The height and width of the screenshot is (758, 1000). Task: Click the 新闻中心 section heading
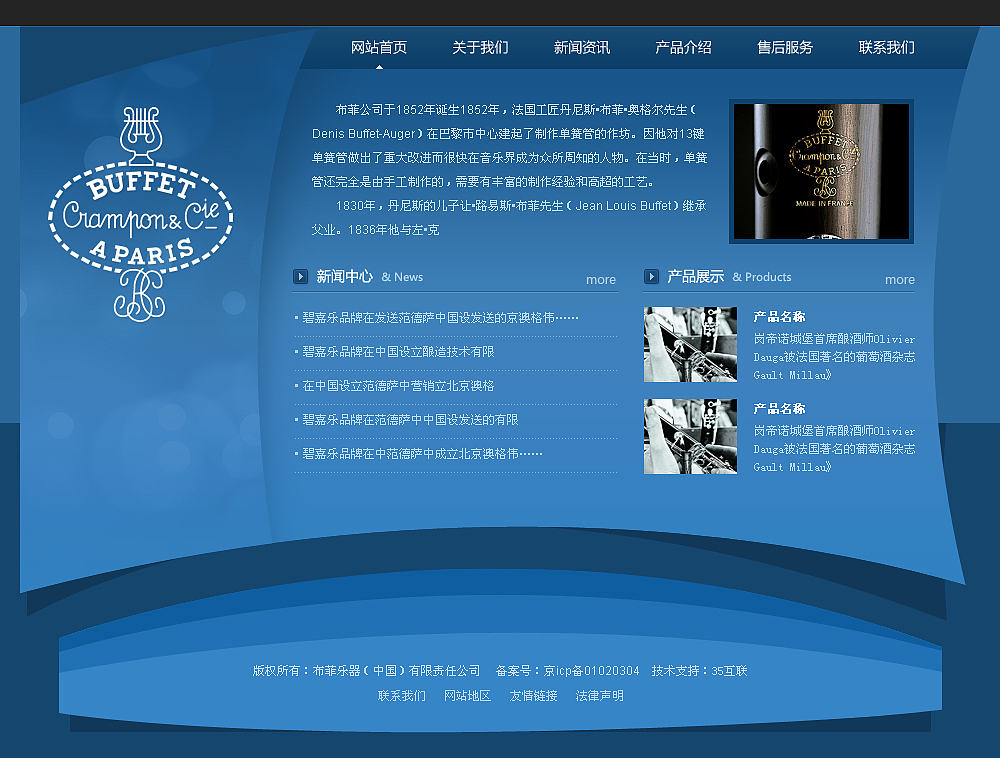click(x=344, y=277)
